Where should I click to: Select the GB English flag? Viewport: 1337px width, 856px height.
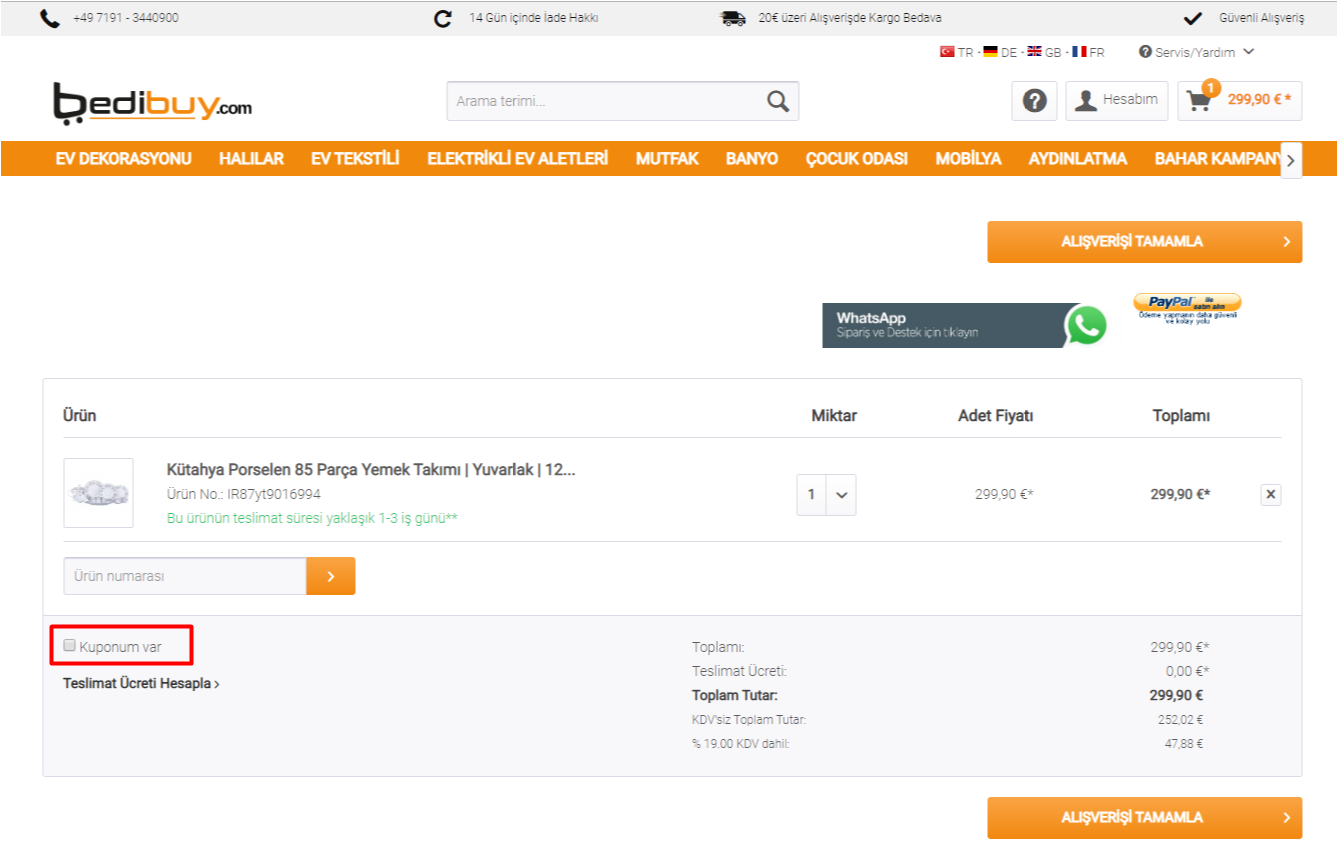pos(1035,52)
